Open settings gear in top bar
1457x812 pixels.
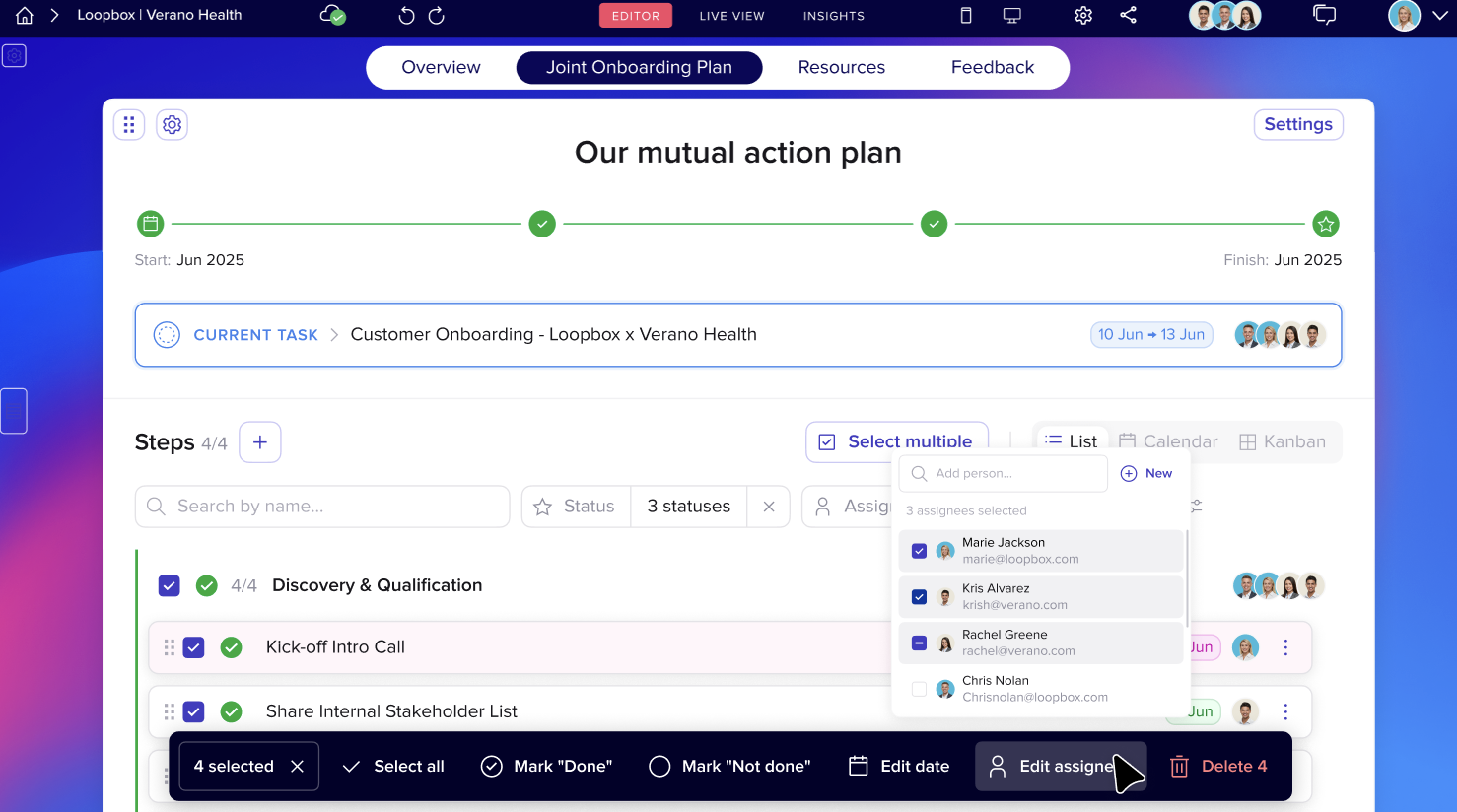(x=1083, y=15)
